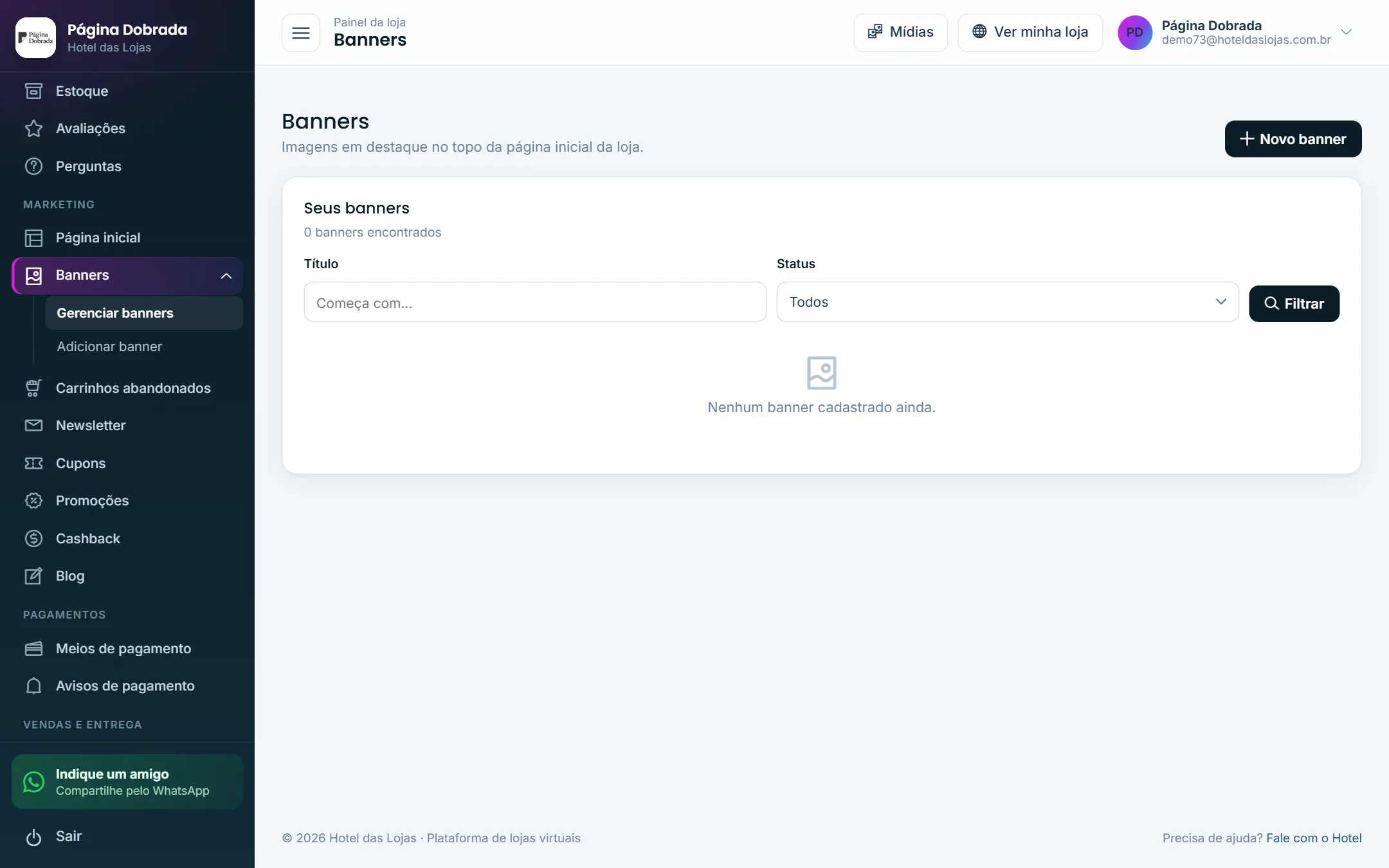Click the Indique um amigo banner

pyautogui.click(x=127, y=782)
